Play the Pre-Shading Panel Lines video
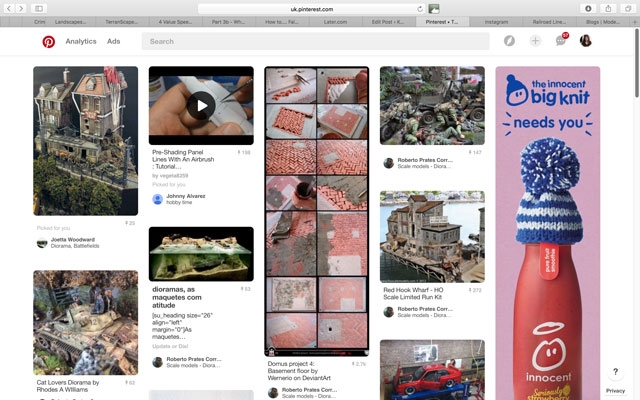 (201, 106)
